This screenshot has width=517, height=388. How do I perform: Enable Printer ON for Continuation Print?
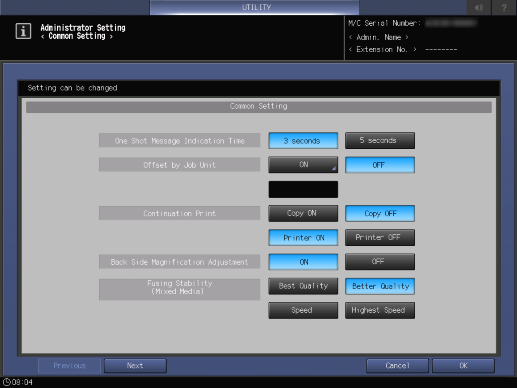[x=303, y=238]
